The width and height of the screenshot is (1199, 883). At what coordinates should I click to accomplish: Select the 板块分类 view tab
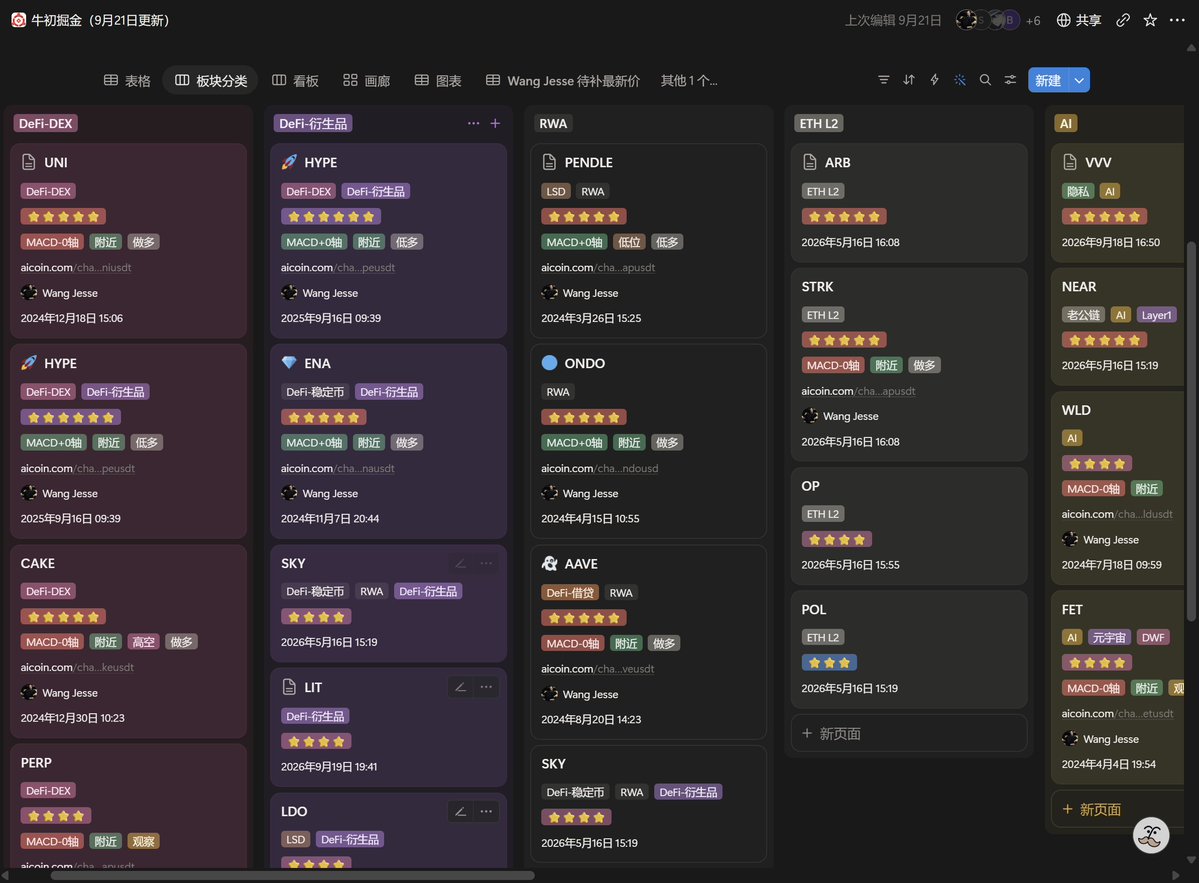tap(210, 80)
